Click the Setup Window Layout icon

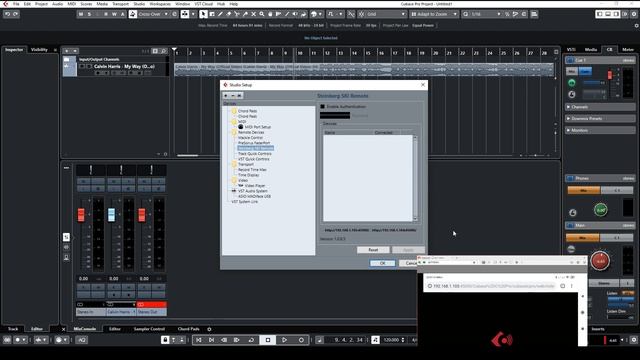[x=626, y=14]
